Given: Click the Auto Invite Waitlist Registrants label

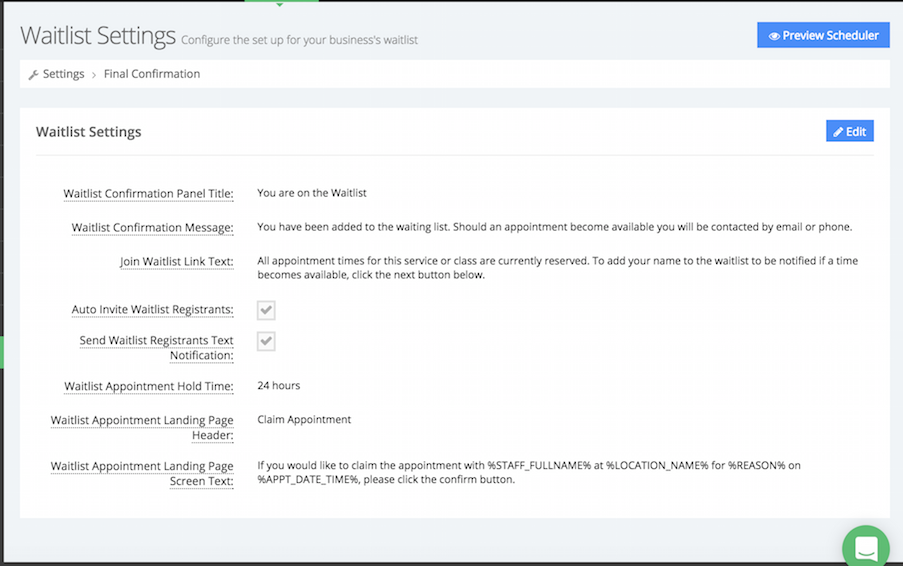Looking at the screenshot, I should coord(152,310).
